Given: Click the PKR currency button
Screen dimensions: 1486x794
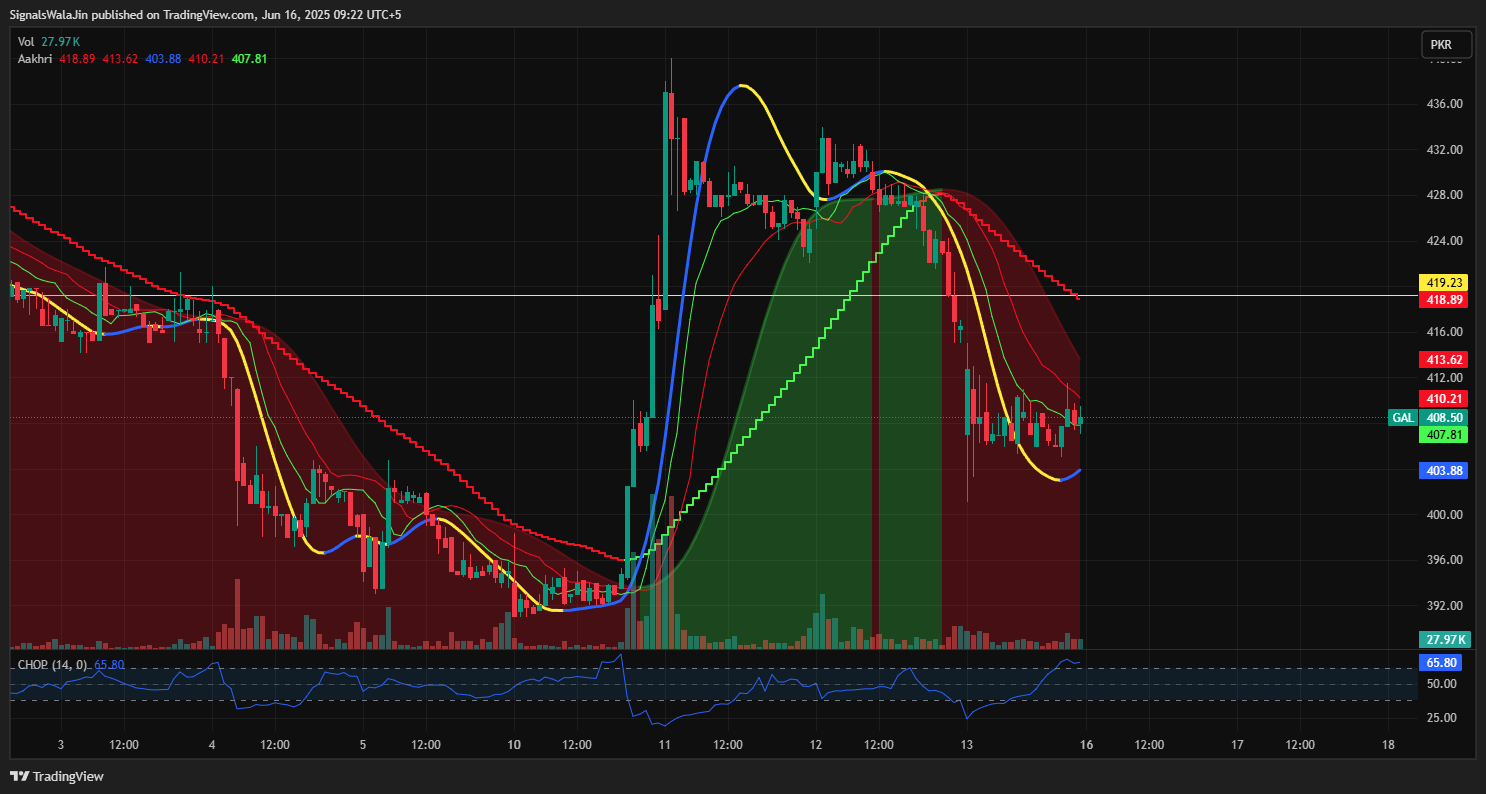Looking at the screenshot, I should coord(1446,45).
